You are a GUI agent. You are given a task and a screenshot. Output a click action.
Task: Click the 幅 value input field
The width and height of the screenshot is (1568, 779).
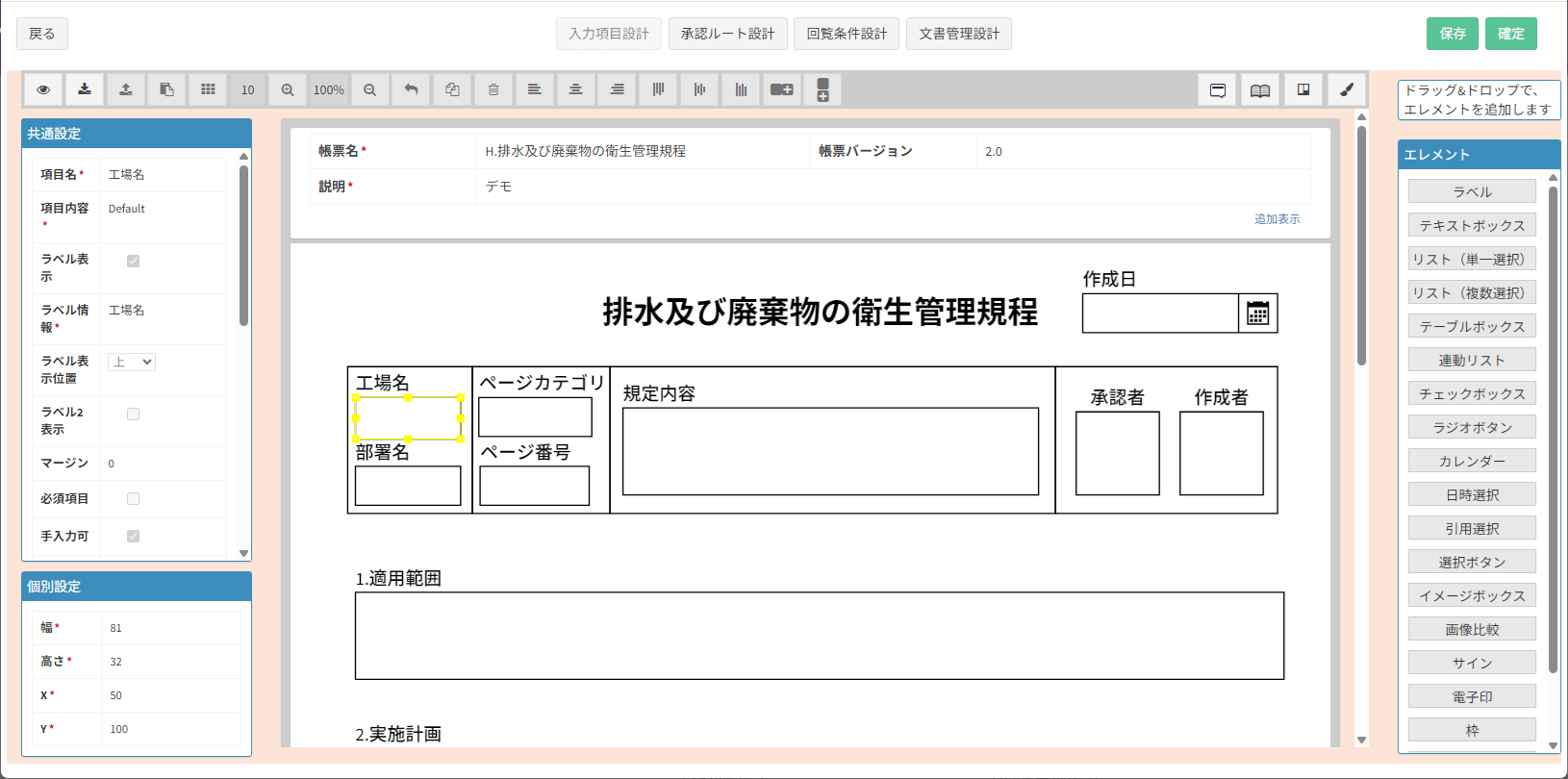(x=168, y=628)
